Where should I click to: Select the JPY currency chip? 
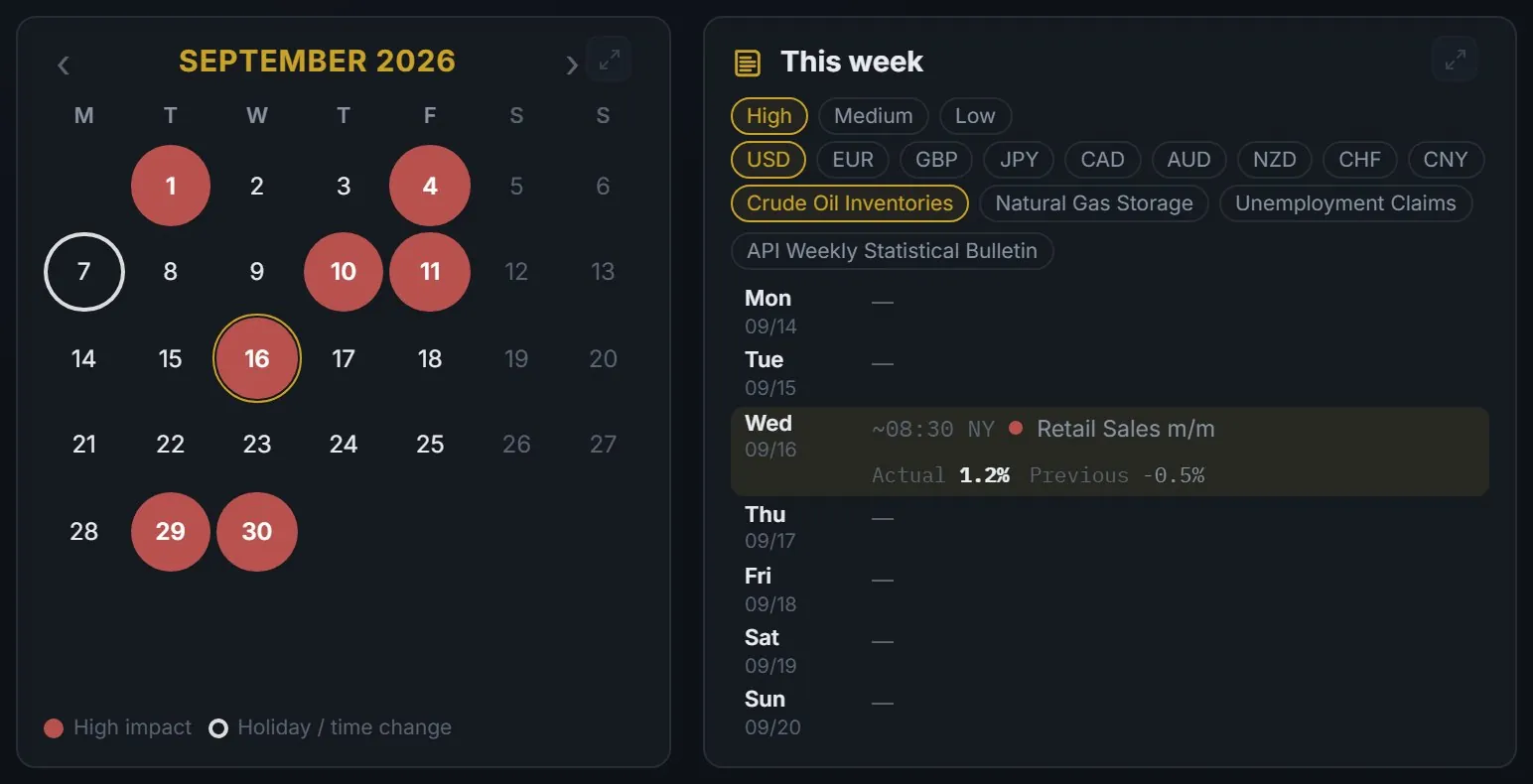(1019, 160)
